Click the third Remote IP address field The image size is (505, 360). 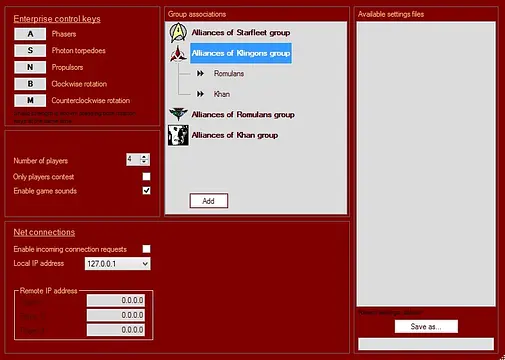click(116, 330)
